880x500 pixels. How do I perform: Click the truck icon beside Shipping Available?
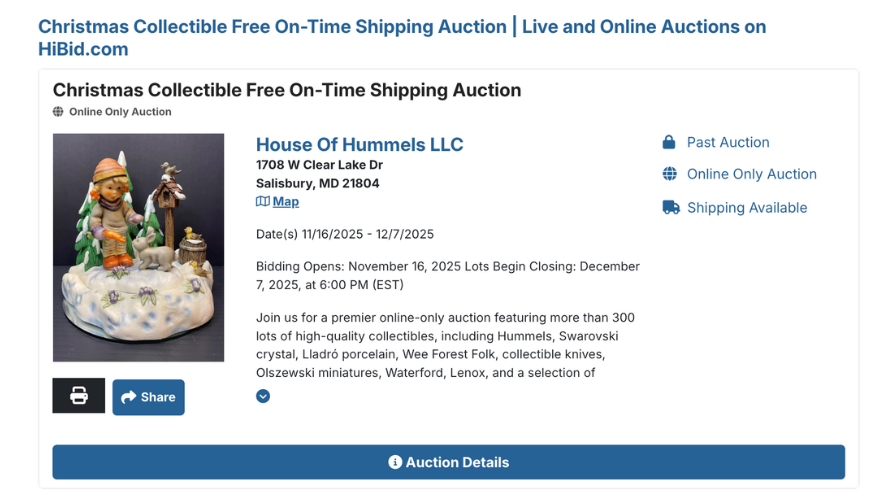coord(670,207)
